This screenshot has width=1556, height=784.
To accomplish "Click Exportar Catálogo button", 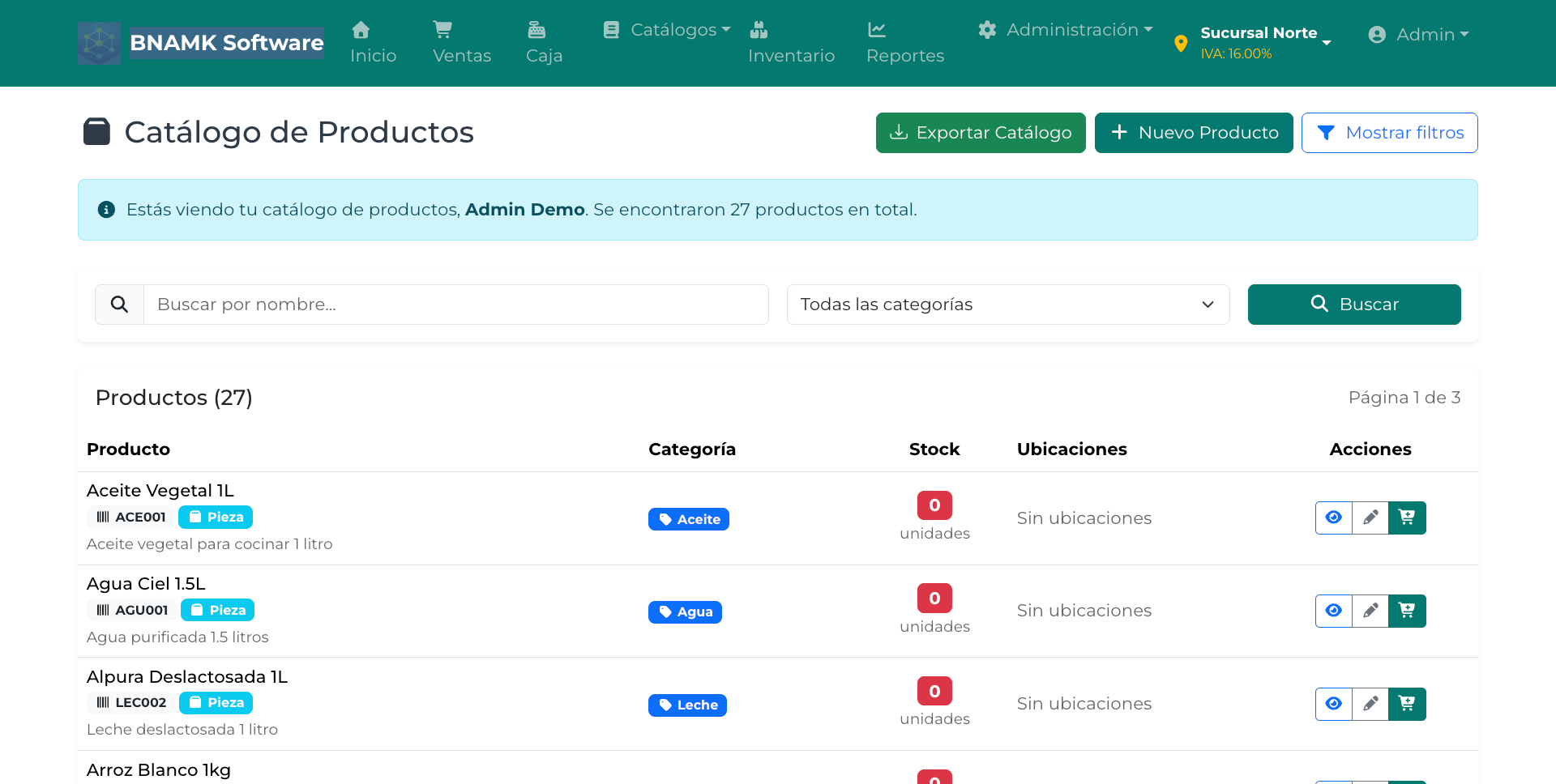I will click(980, 133).
